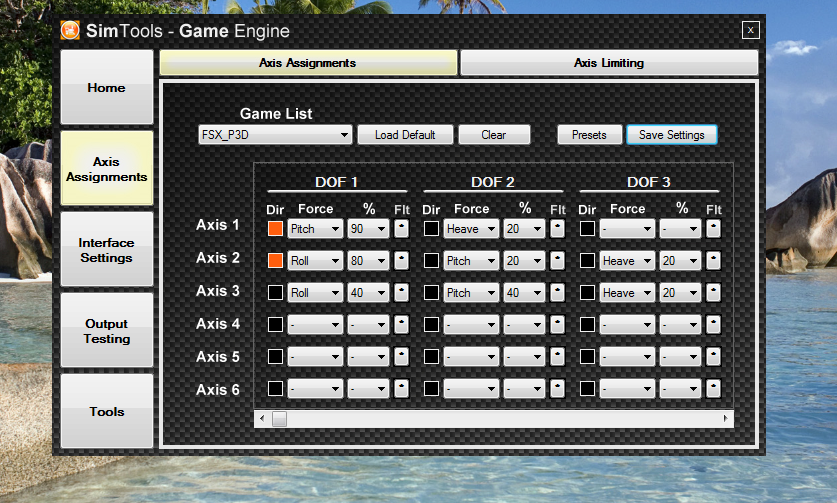Click the horizontal scrollbar right arrow
Viewport: 837px width, 503px height.
[725, 419]
